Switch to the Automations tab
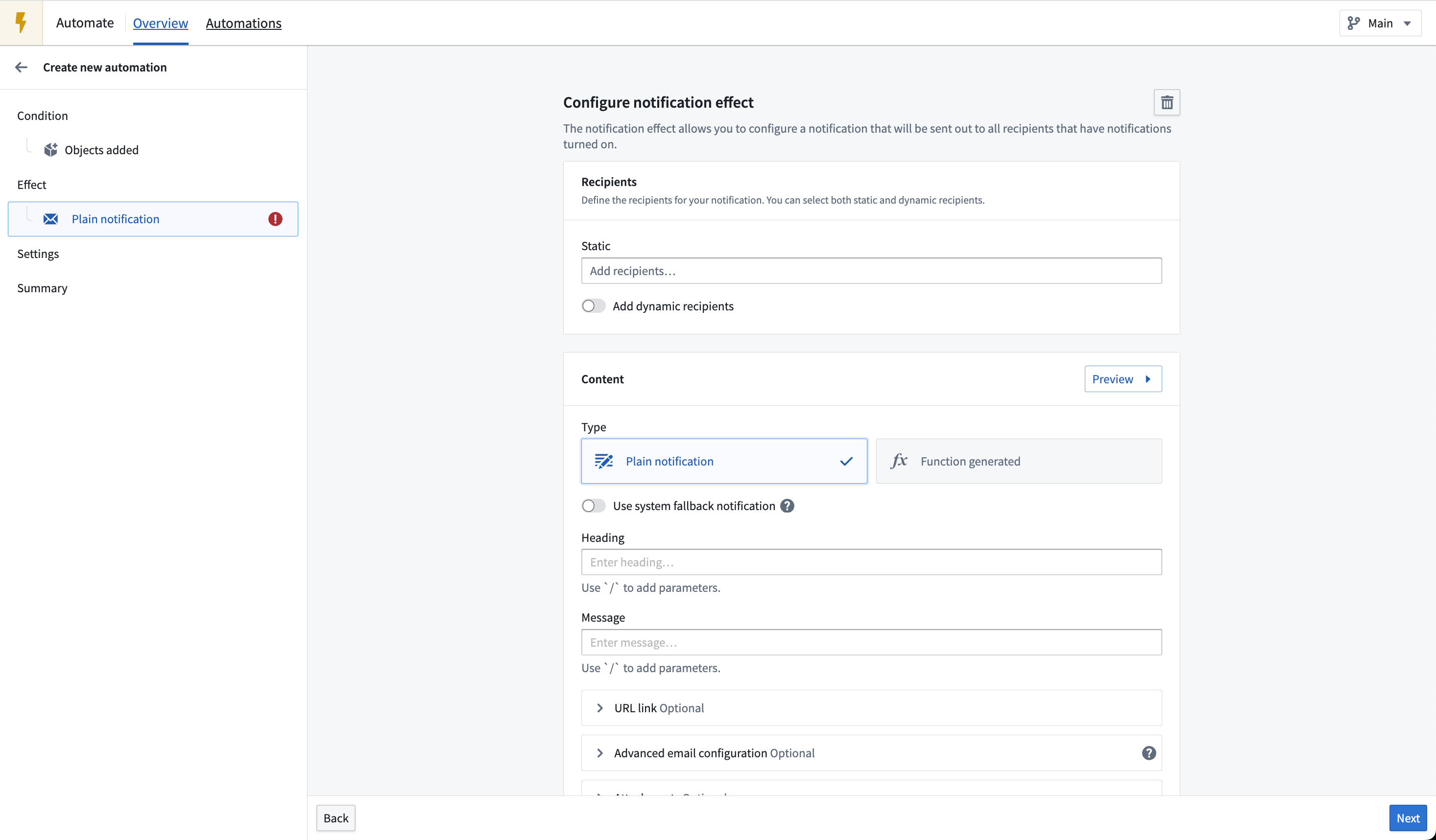 click(x=243, y=23)
